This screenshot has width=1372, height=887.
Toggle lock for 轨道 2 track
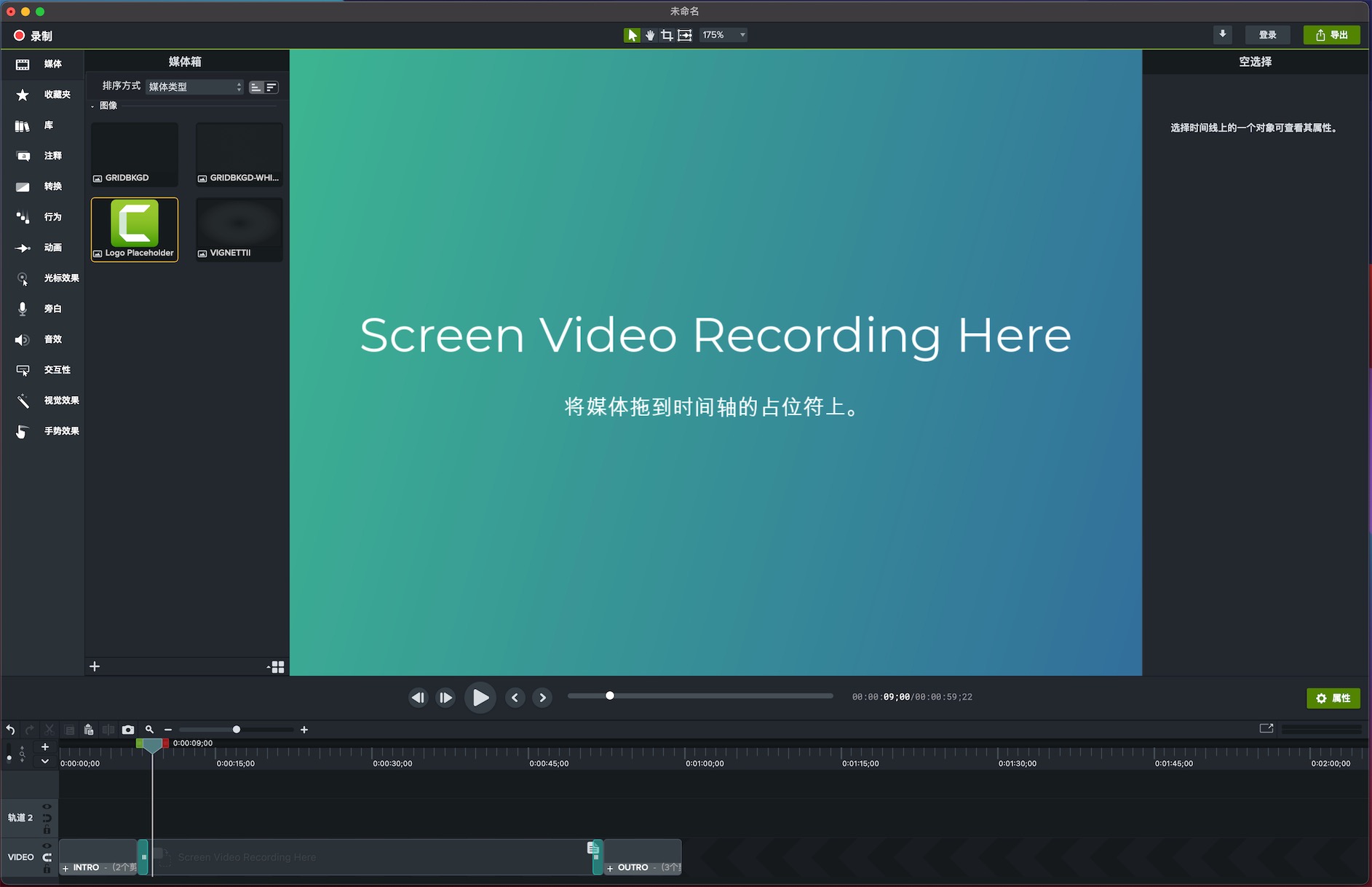point(47,829)
